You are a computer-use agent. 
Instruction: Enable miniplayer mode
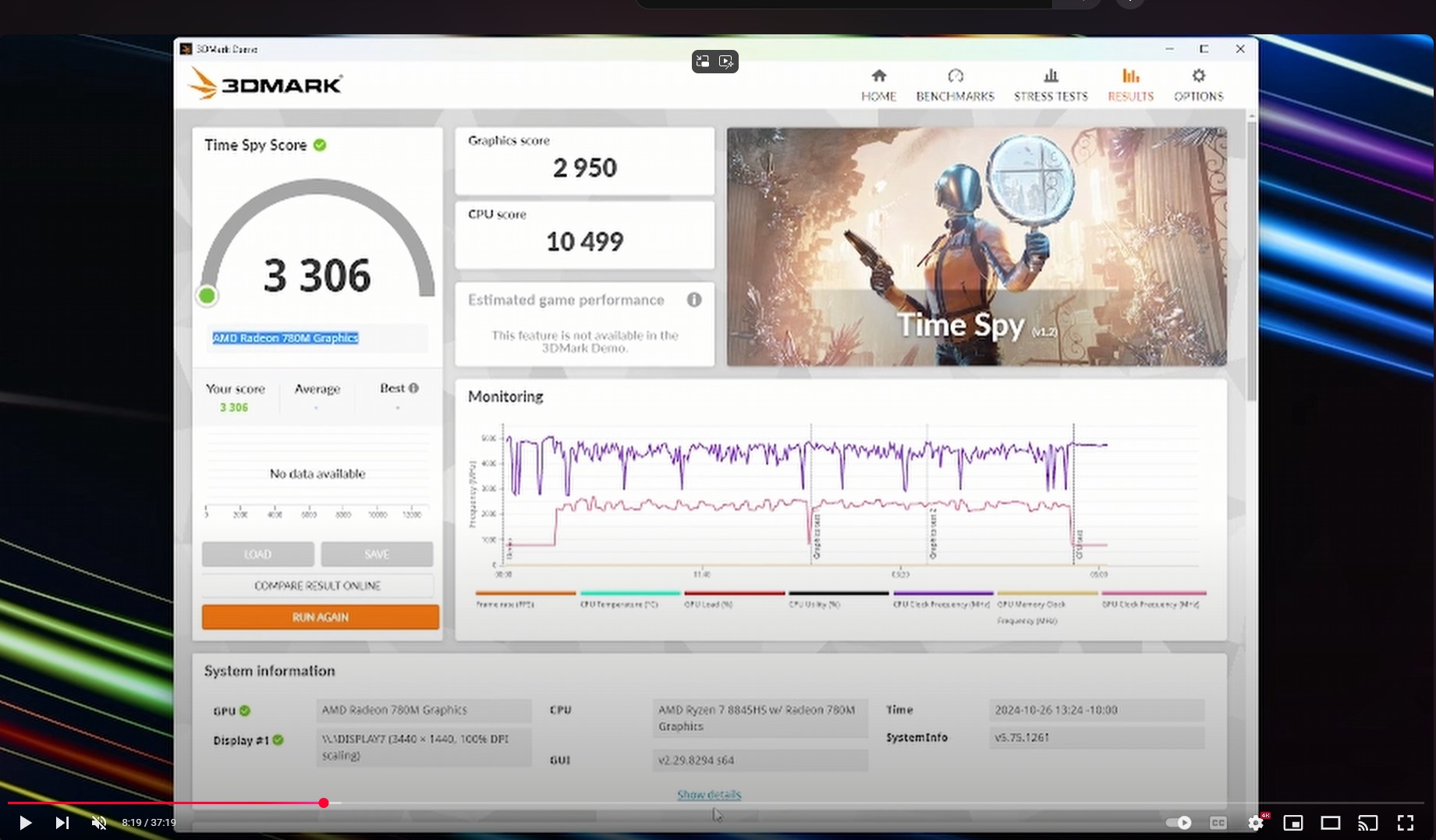click(1293, 823)
